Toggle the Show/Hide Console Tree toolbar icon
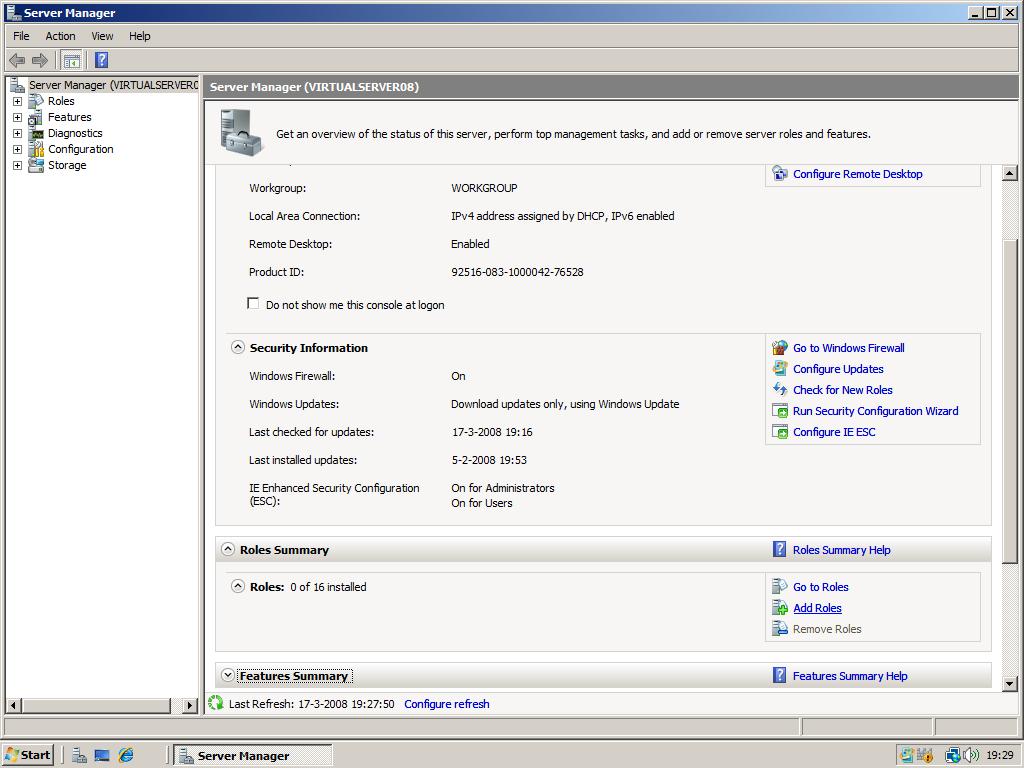The height and width of the screenshot is (768, 1024). (x=72, y=61)
